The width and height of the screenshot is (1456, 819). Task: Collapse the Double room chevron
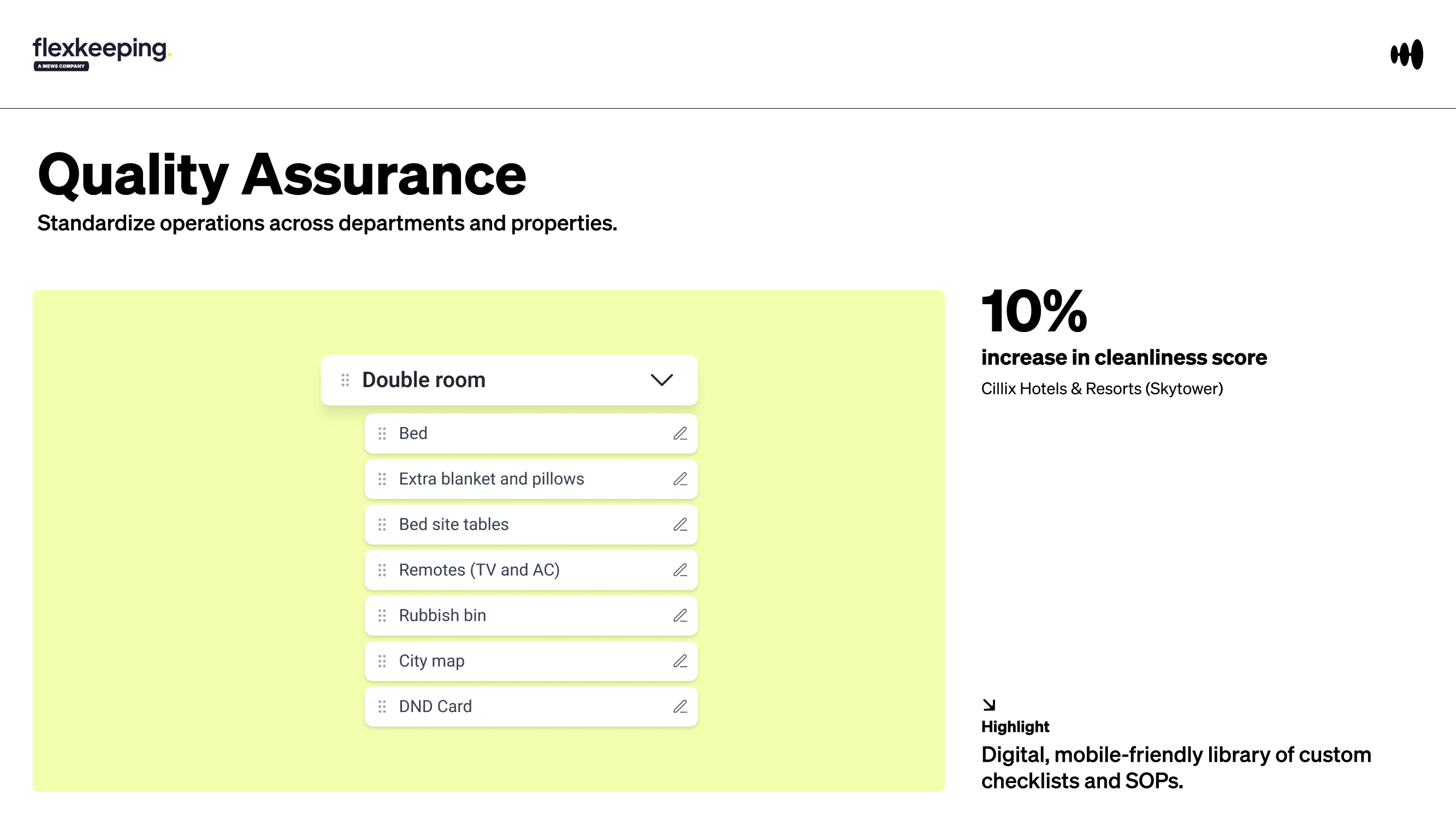[661, 380]
